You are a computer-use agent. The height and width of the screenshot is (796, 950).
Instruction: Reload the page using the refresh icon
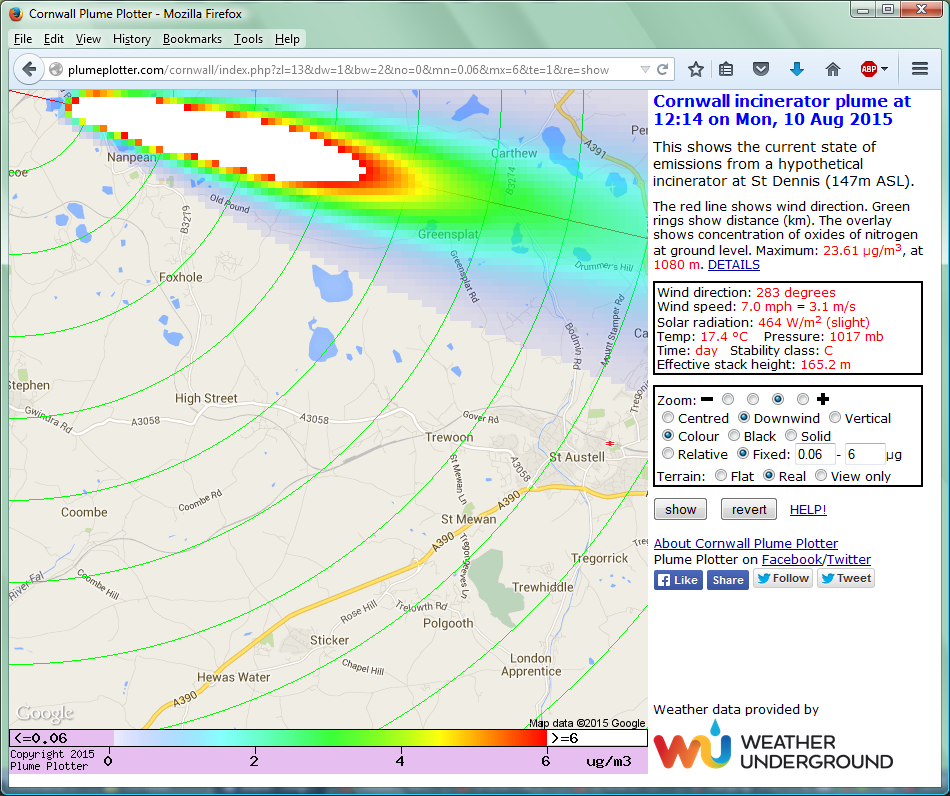click(x=662, y=70)
